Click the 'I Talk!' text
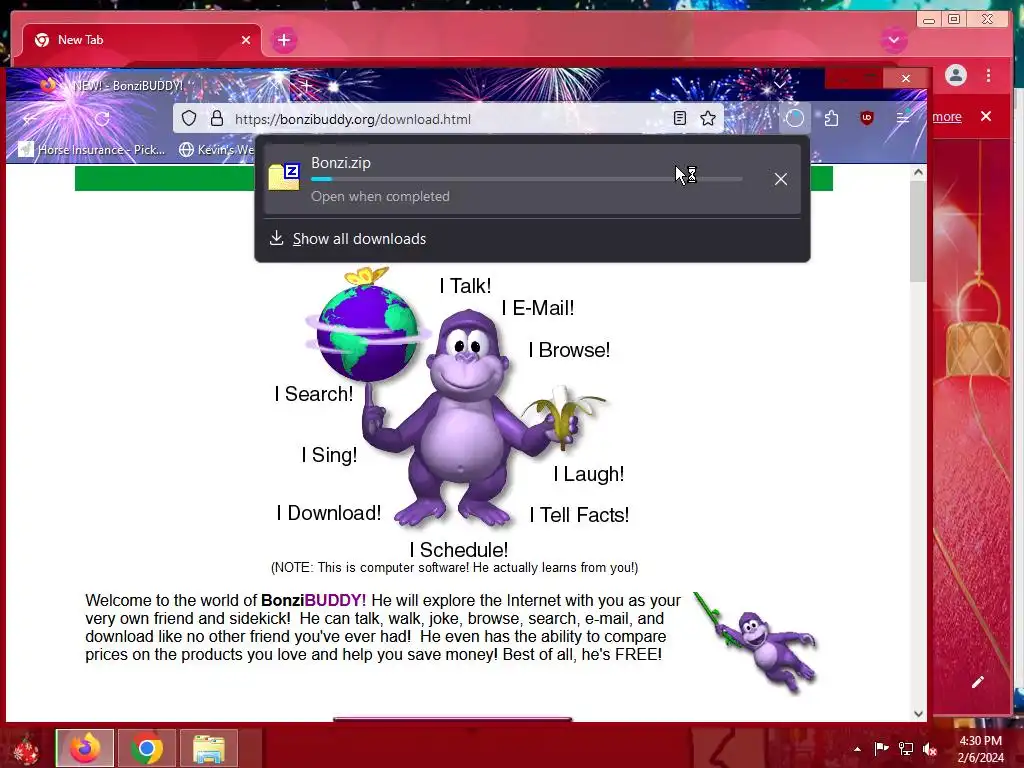This screenshot has height=768, width=1024. click(x=465, y=285)
